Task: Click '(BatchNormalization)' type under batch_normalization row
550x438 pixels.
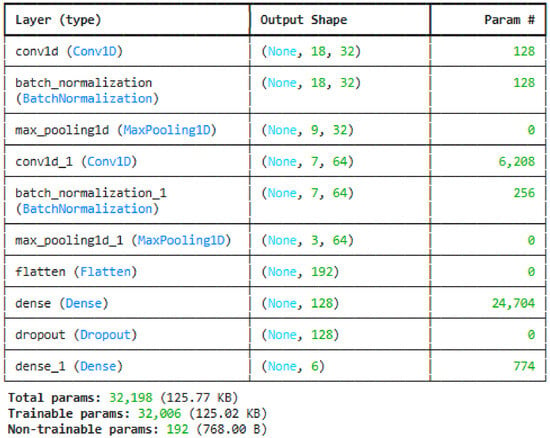Action: point(87,99)
